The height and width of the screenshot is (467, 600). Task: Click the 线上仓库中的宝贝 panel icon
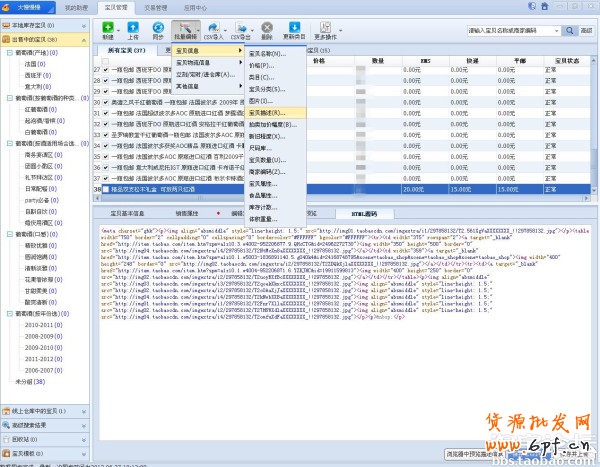pos(6,411)
